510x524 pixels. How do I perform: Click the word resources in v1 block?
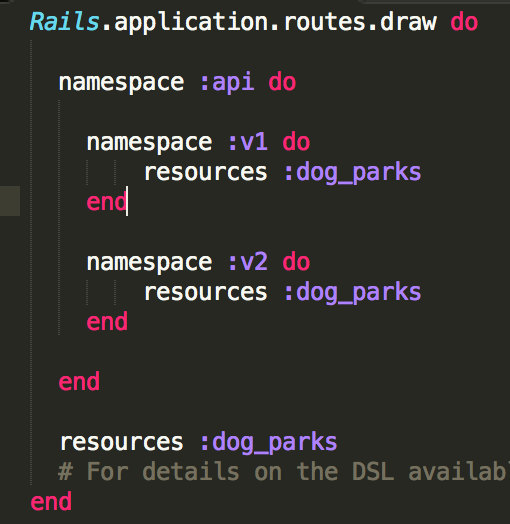pyautogui.click(x=206, y=172)
